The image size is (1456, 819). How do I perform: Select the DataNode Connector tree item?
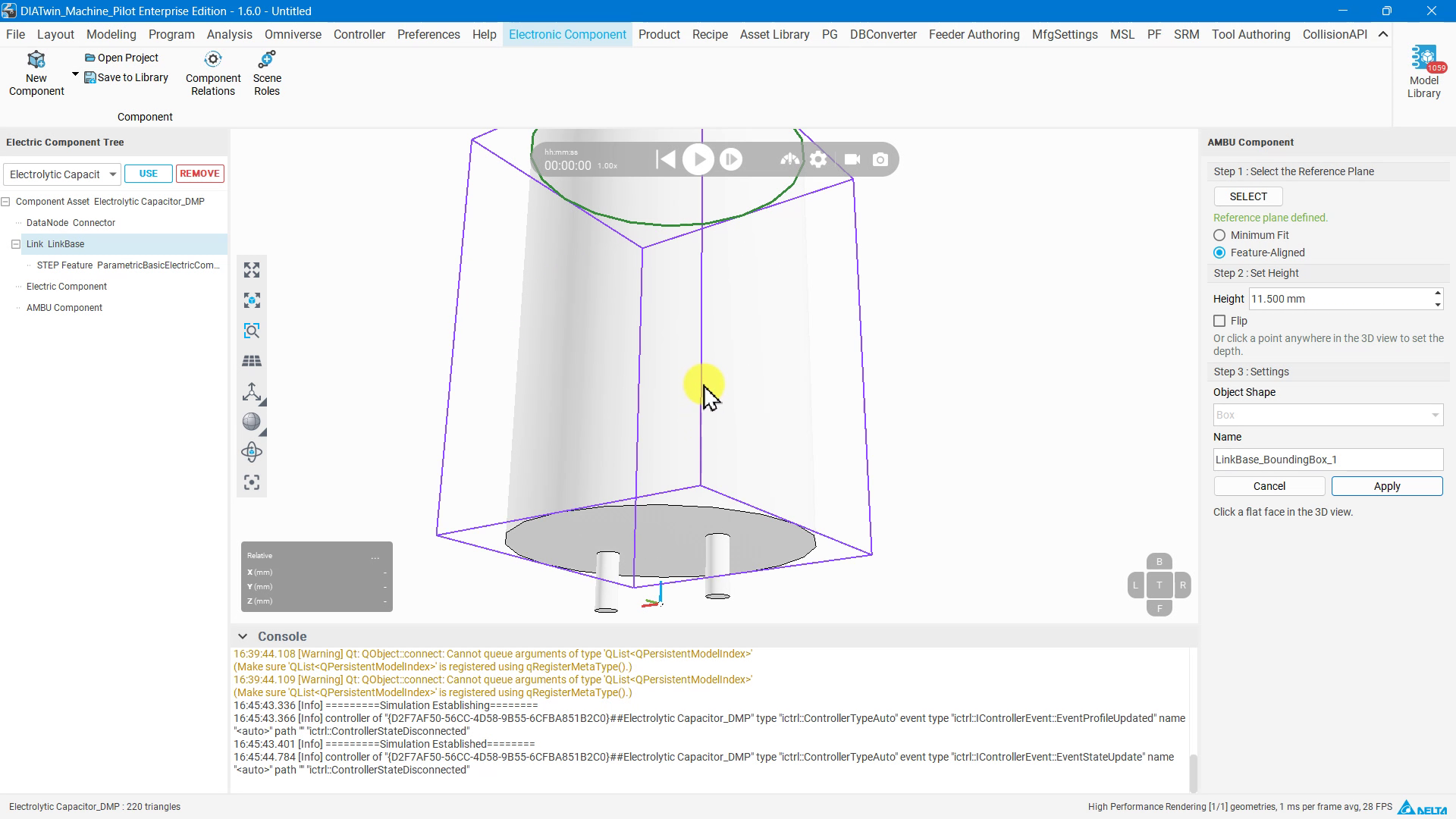coord(71,223)
